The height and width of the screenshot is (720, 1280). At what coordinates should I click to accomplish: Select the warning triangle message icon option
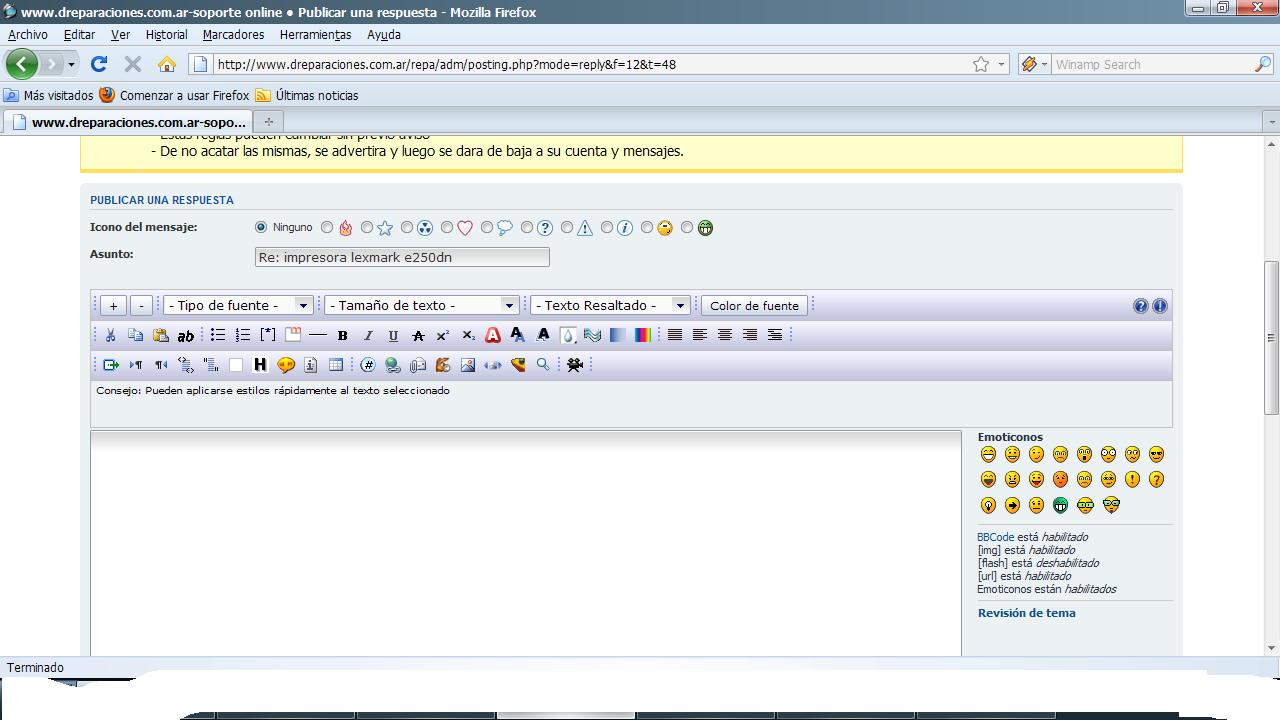(x=567, y=228)
